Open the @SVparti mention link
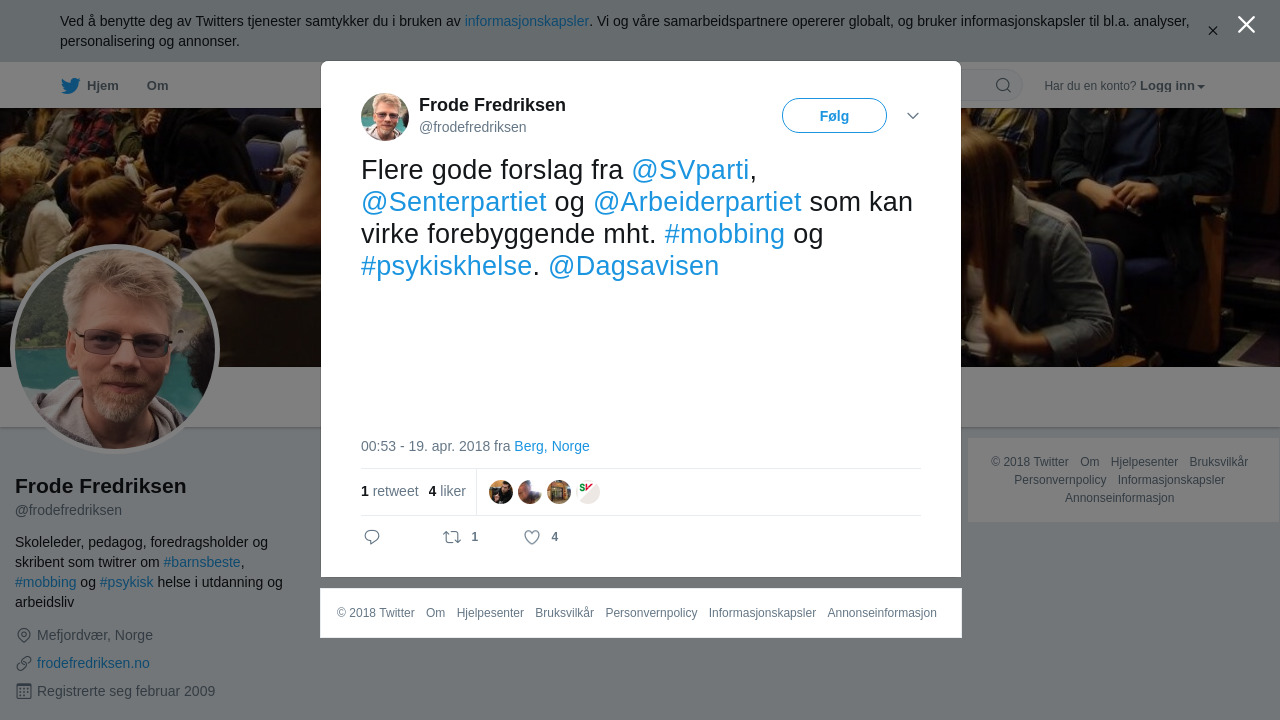The height and width of the screenshot is (720, 1280). (x=690, y=170)
